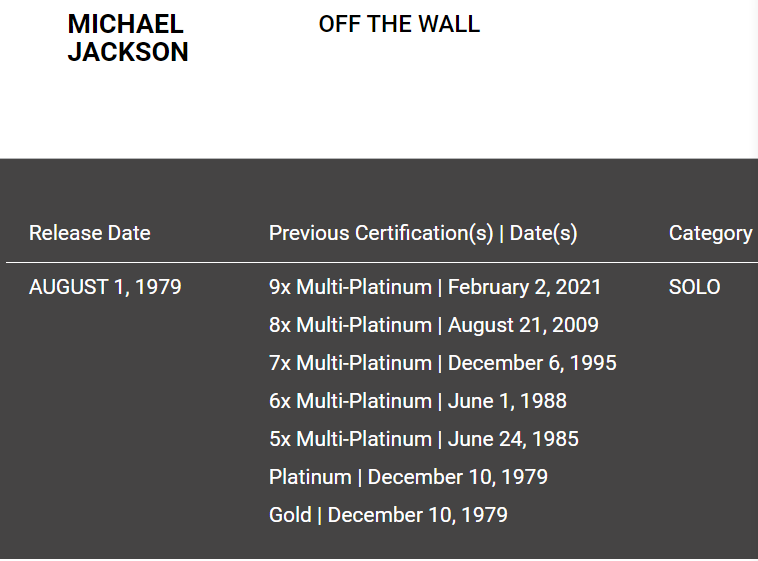Click the June 24, 1985 date
758x561 pixels.
pos(513,439)
